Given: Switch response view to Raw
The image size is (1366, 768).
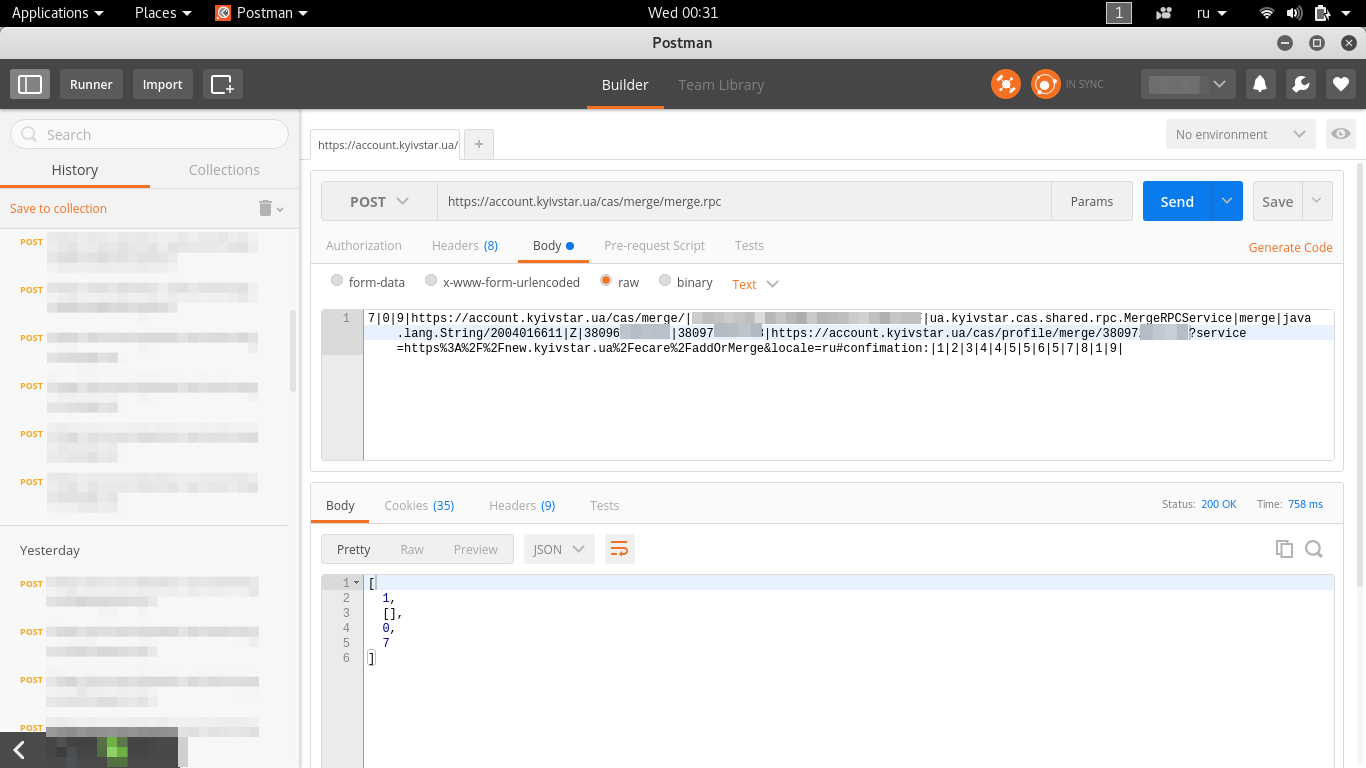Looking at the screenshot, I should [x=412, y=549].
